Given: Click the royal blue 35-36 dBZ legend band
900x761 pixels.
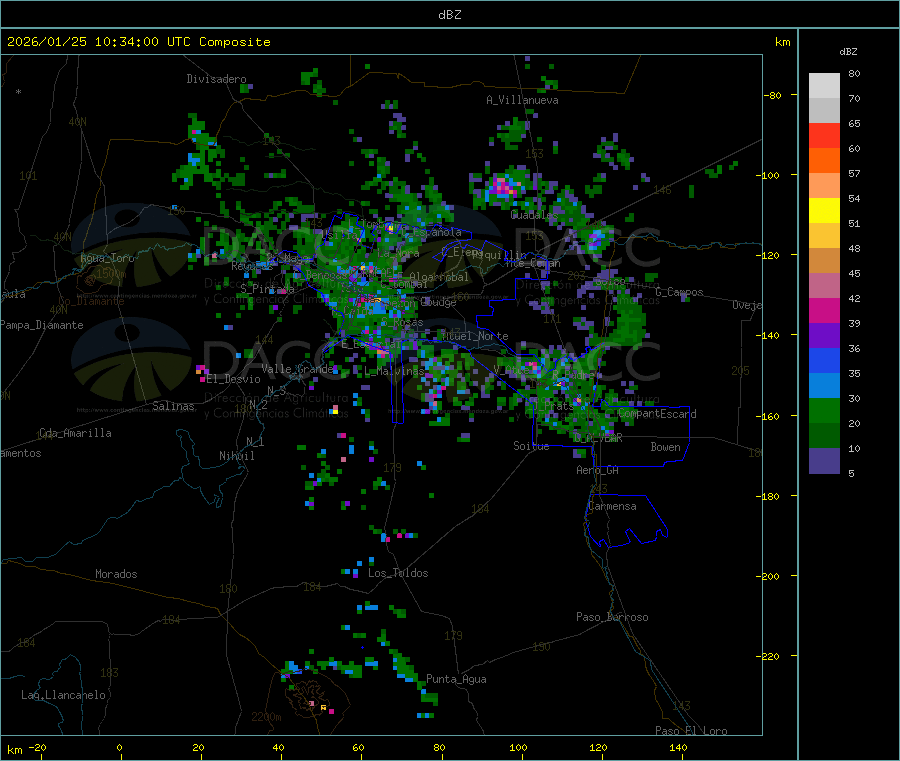Looking at the screenshot, I should point(824,360).
